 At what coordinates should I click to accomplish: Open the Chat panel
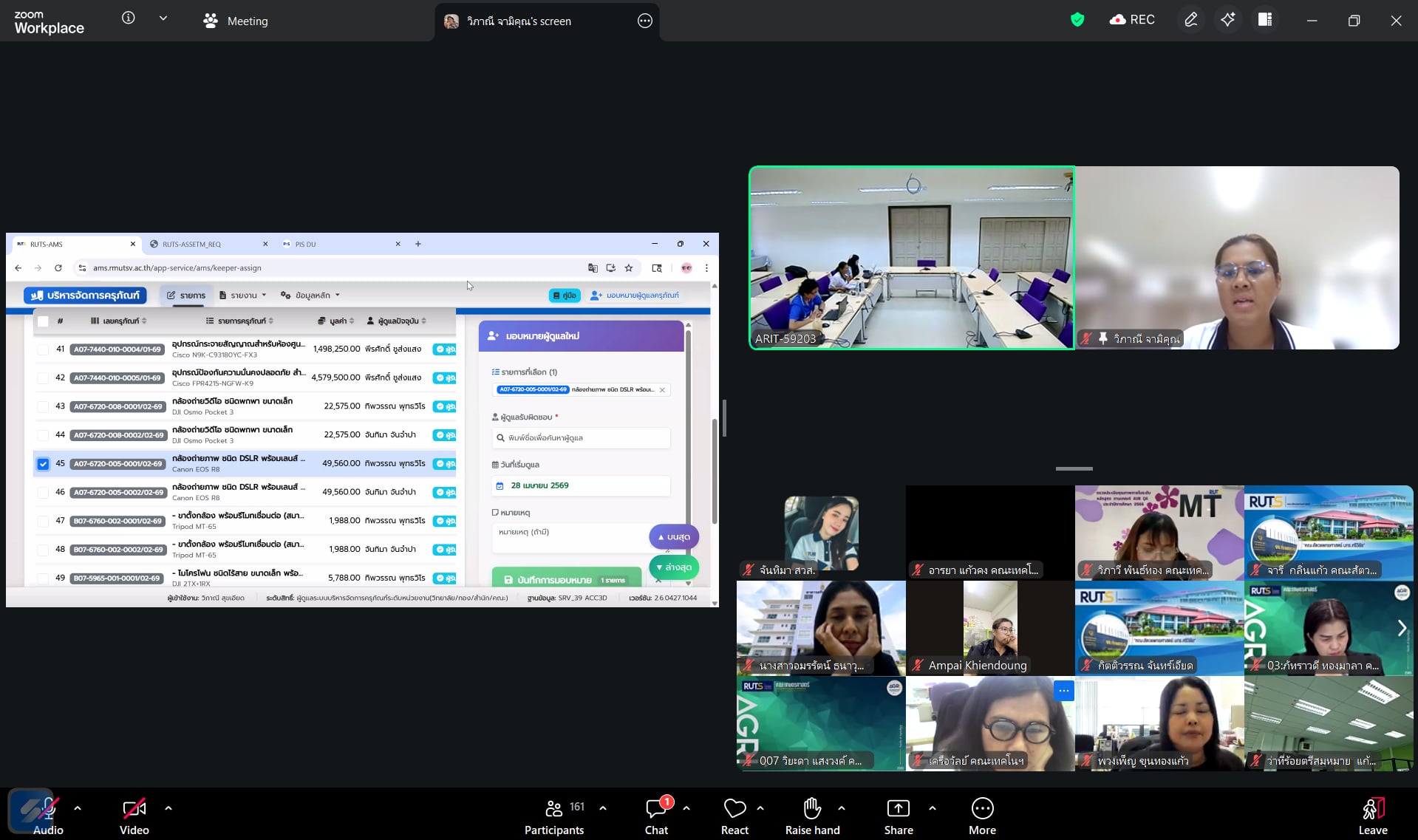coord(656,816)
